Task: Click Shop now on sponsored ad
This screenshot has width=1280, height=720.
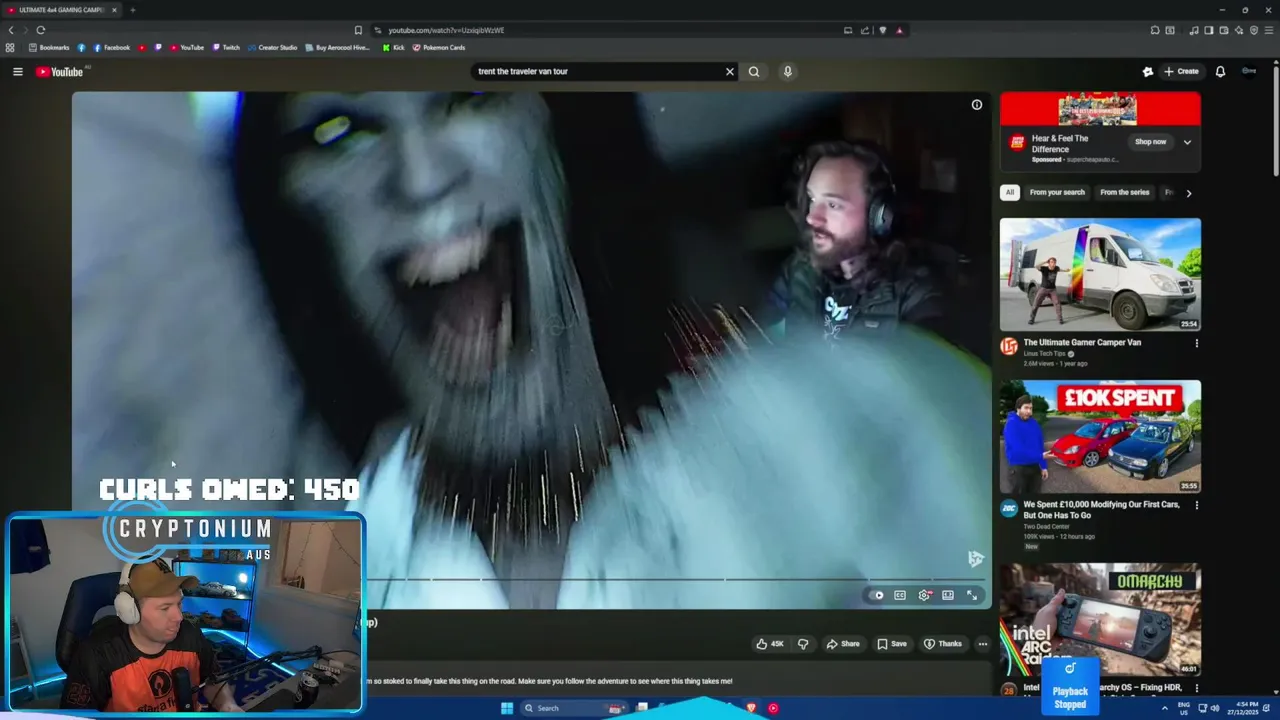Action: [1151, 142]
